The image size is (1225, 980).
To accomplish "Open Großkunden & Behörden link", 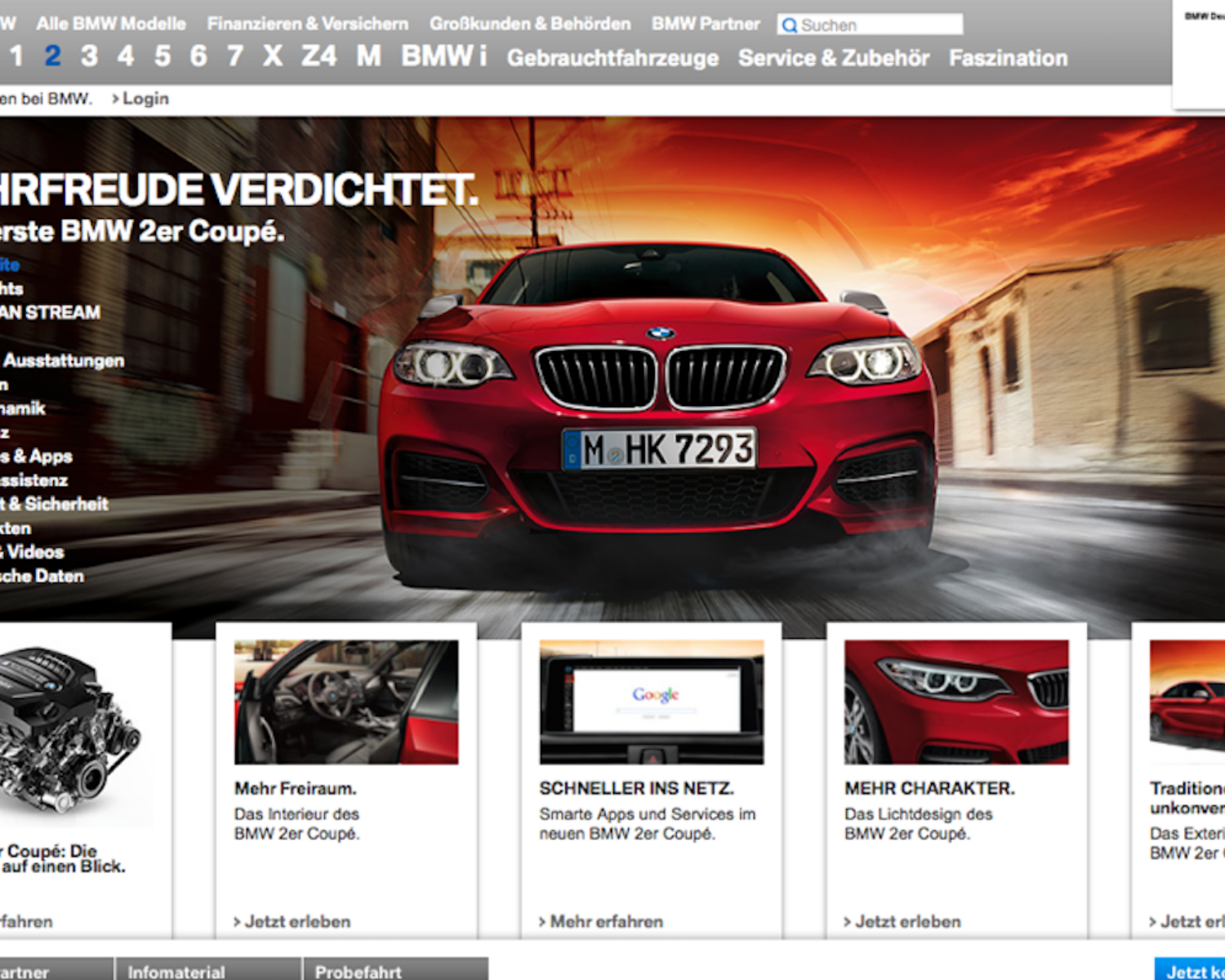I will click(x=530, y=24).
